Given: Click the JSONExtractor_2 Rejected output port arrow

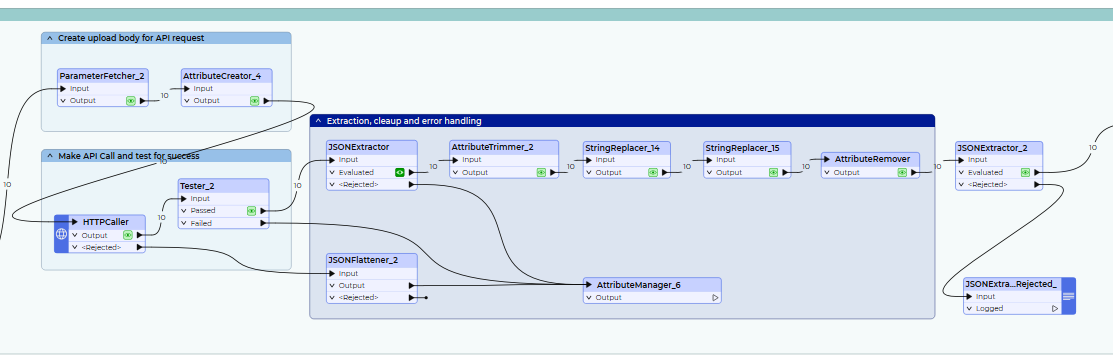Looking at the screenshot, I should pyautogui.click(x=1037, y=184).
